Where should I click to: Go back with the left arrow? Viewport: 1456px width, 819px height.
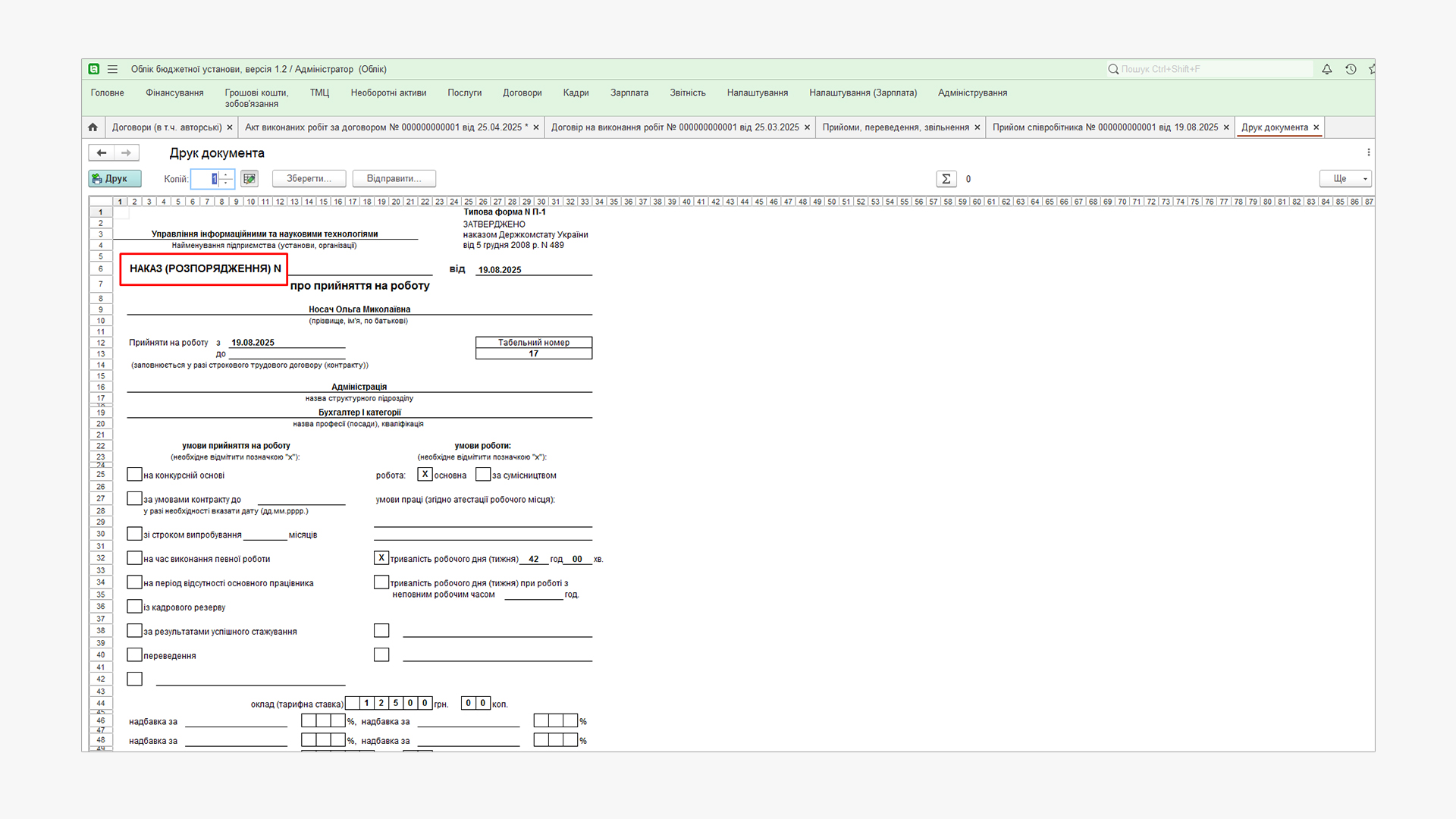pyautogui.click(x=102, y=153)
